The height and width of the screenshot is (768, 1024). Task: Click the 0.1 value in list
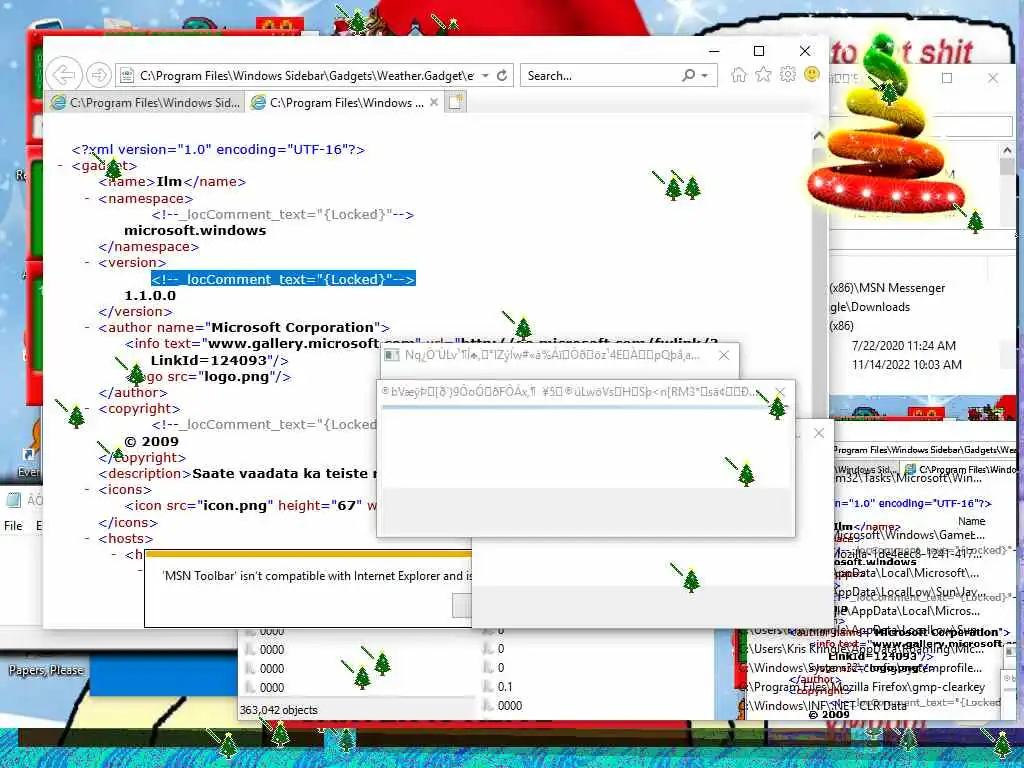click(505, 687)
